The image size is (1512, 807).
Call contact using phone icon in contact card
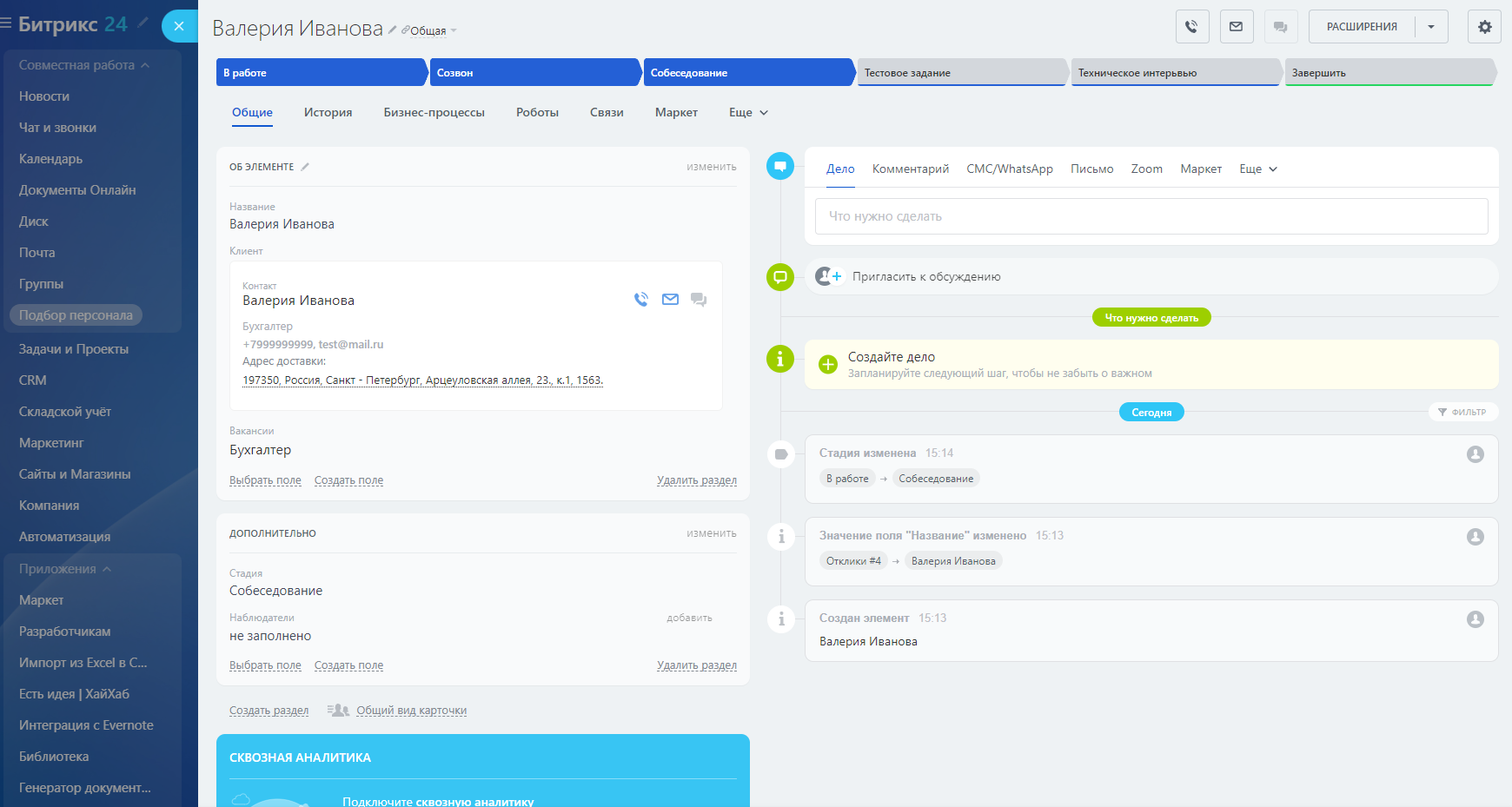tap(641, 300)
